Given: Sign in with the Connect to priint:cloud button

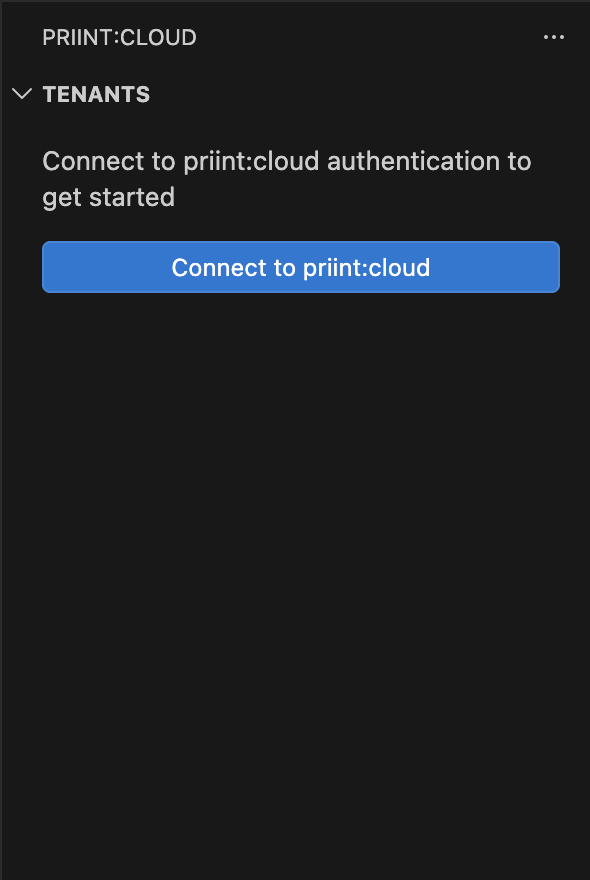Looking at the screenshot, I should (x=301, y=267).
